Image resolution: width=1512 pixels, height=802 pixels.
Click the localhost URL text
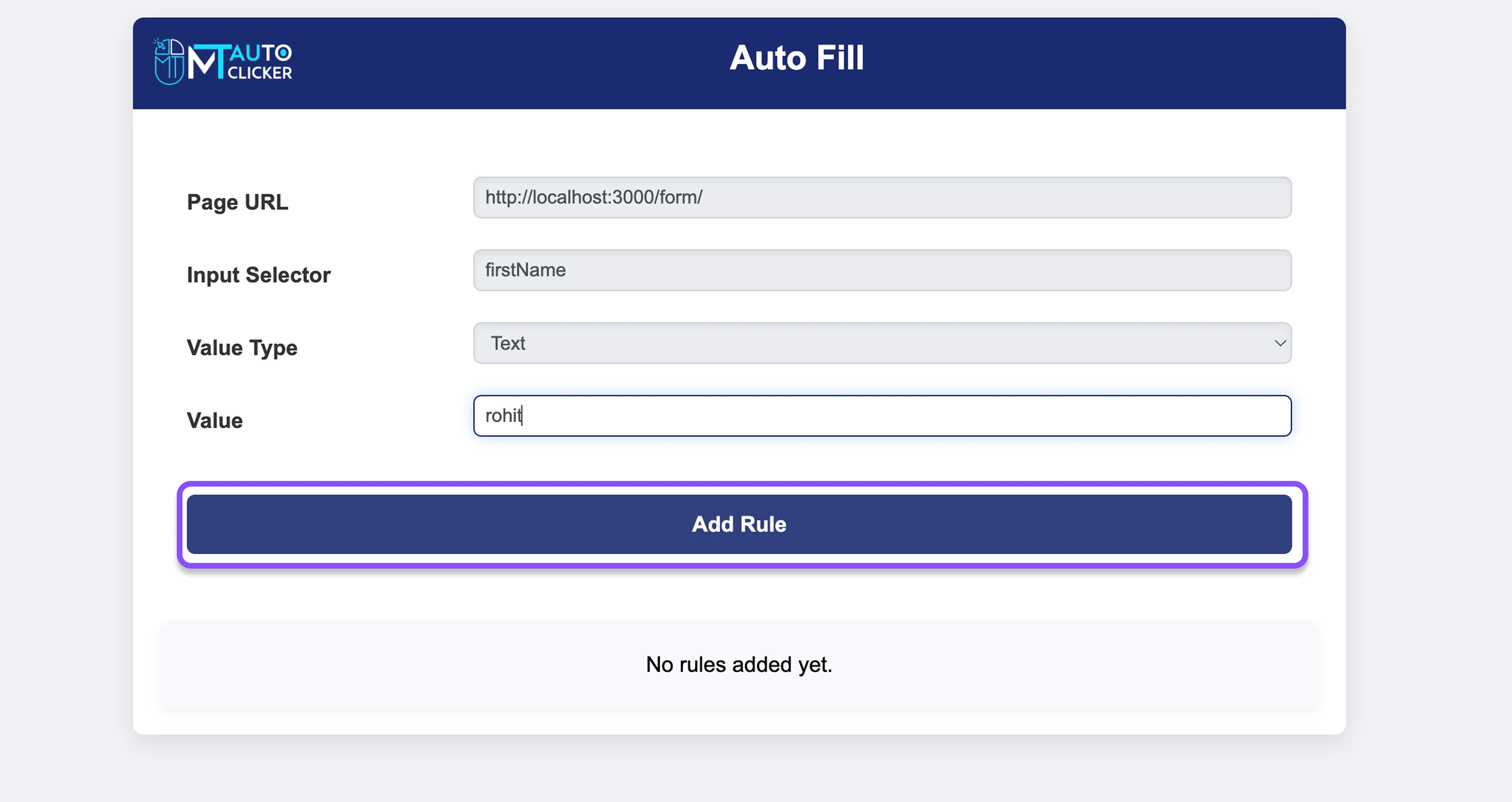(x=594, y=197)
